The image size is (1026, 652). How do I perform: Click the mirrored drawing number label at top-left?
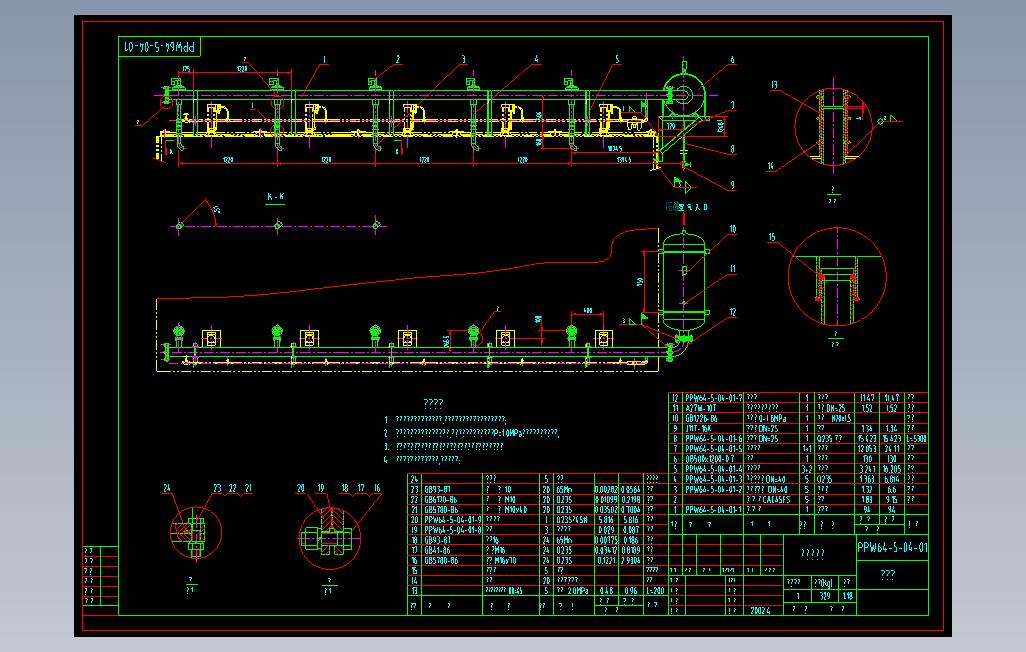[x=159, y=47]
